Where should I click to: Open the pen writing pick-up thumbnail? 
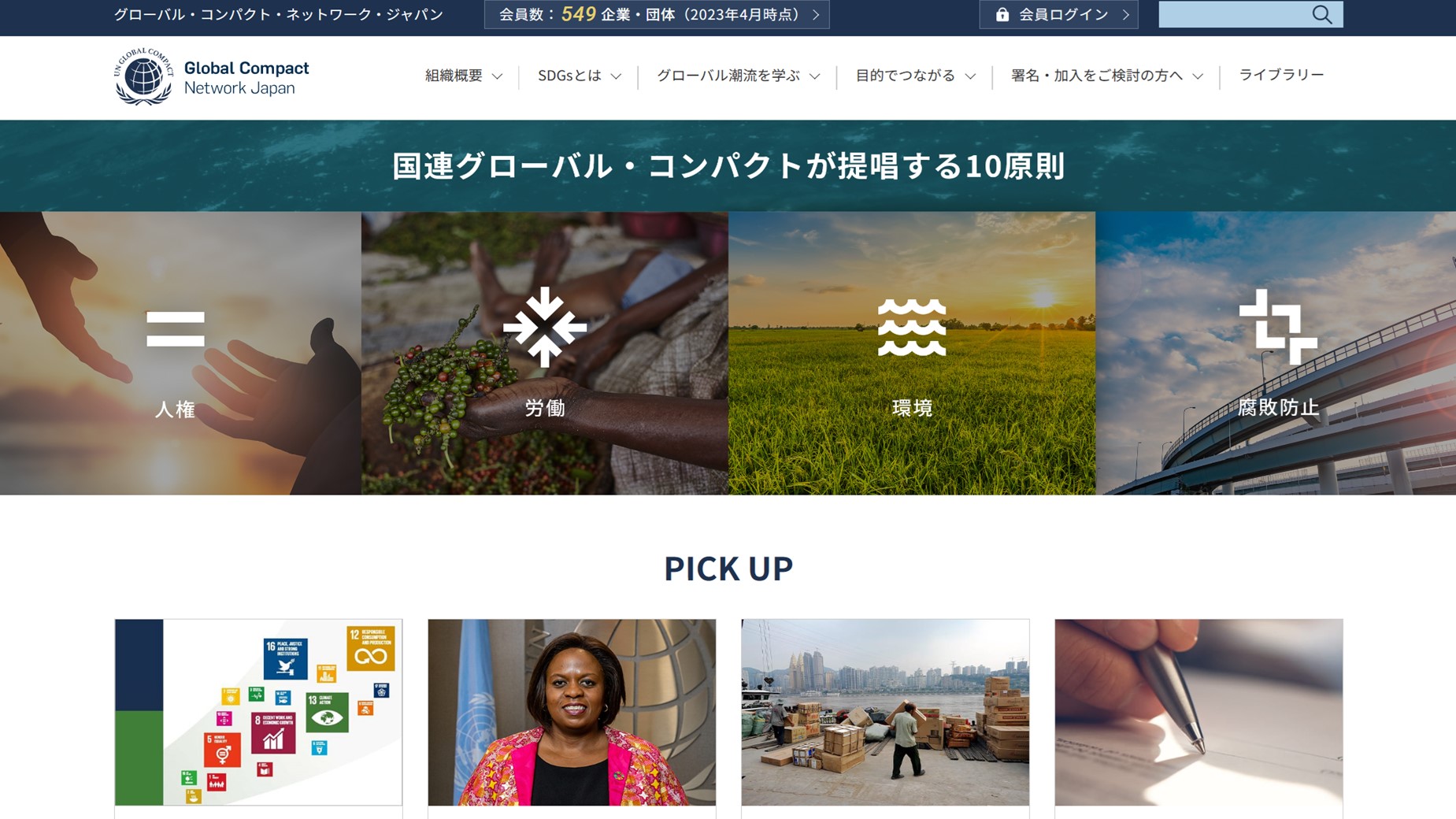[1199, 712]
